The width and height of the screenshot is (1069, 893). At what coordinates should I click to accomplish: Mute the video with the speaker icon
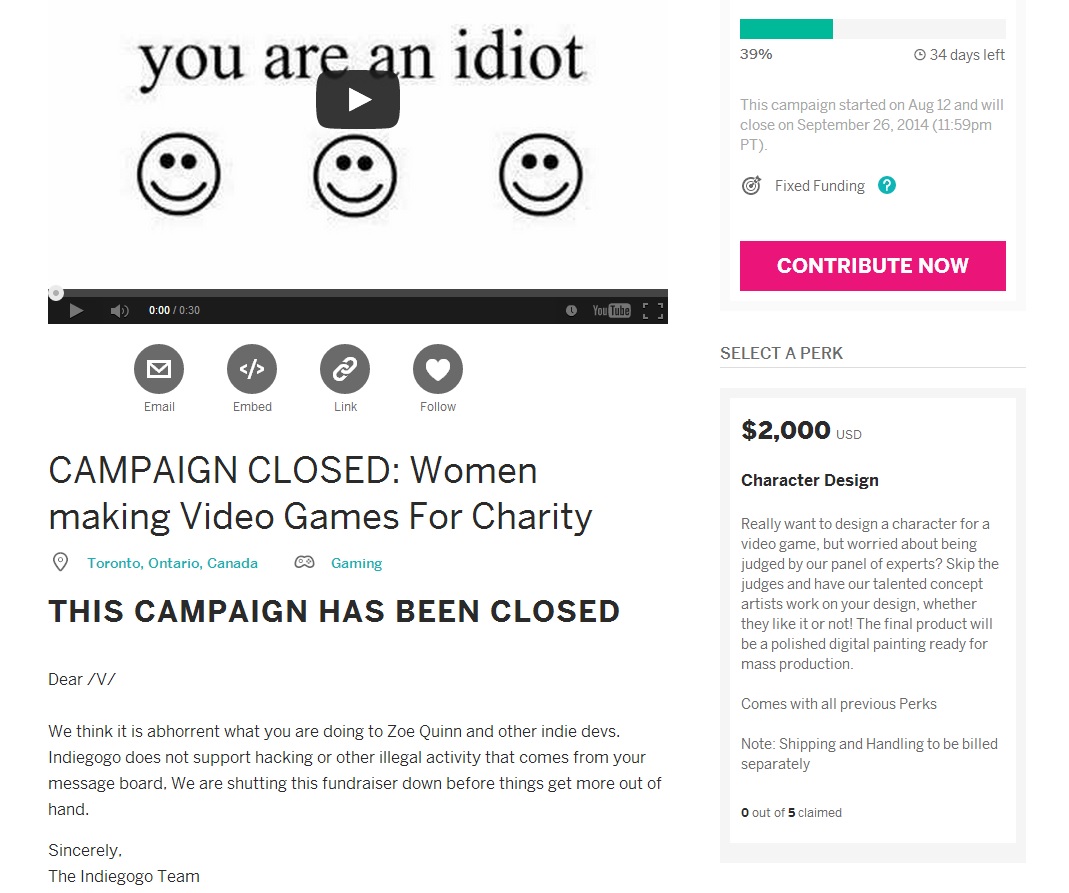(x=119, y=311)
